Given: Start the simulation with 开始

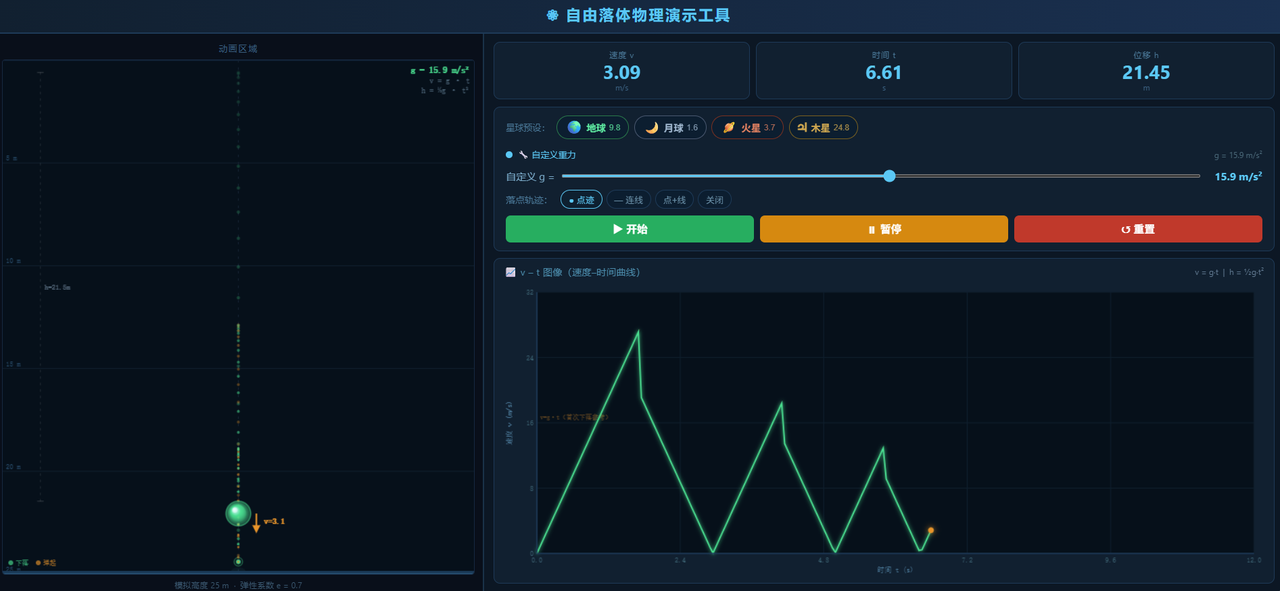Looking at the screenshot, I should [x=630, y=229].
